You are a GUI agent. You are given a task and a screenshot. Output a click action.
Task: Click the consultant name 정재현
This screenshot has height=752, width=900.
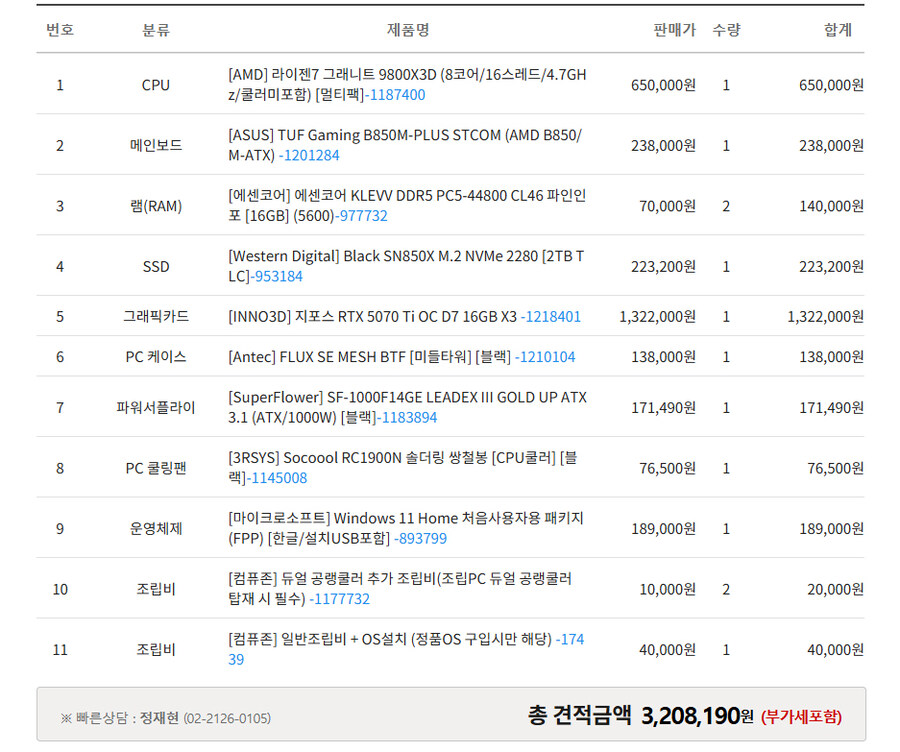point(160,718)
